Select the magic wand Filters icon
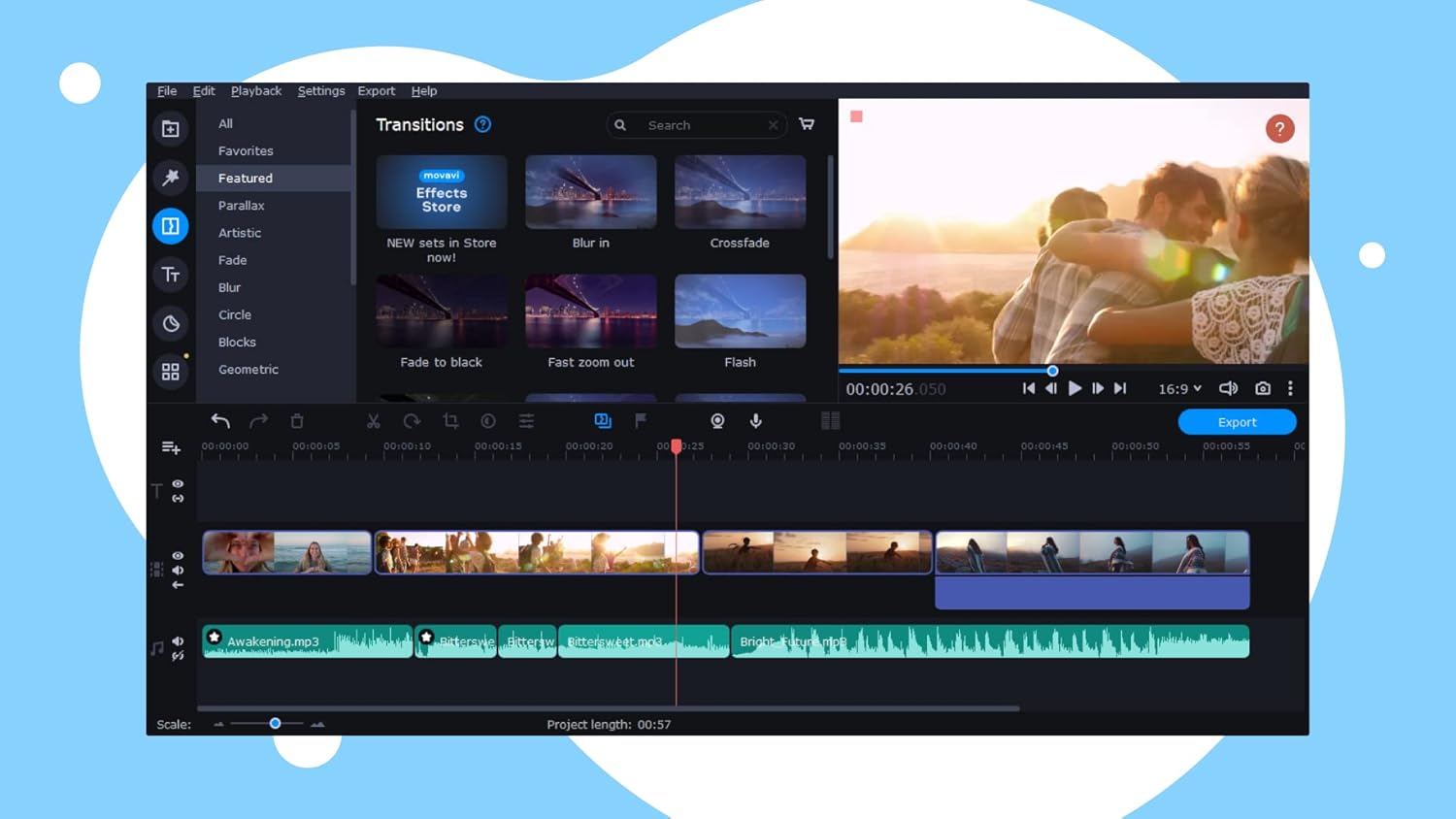 point(170,177)
